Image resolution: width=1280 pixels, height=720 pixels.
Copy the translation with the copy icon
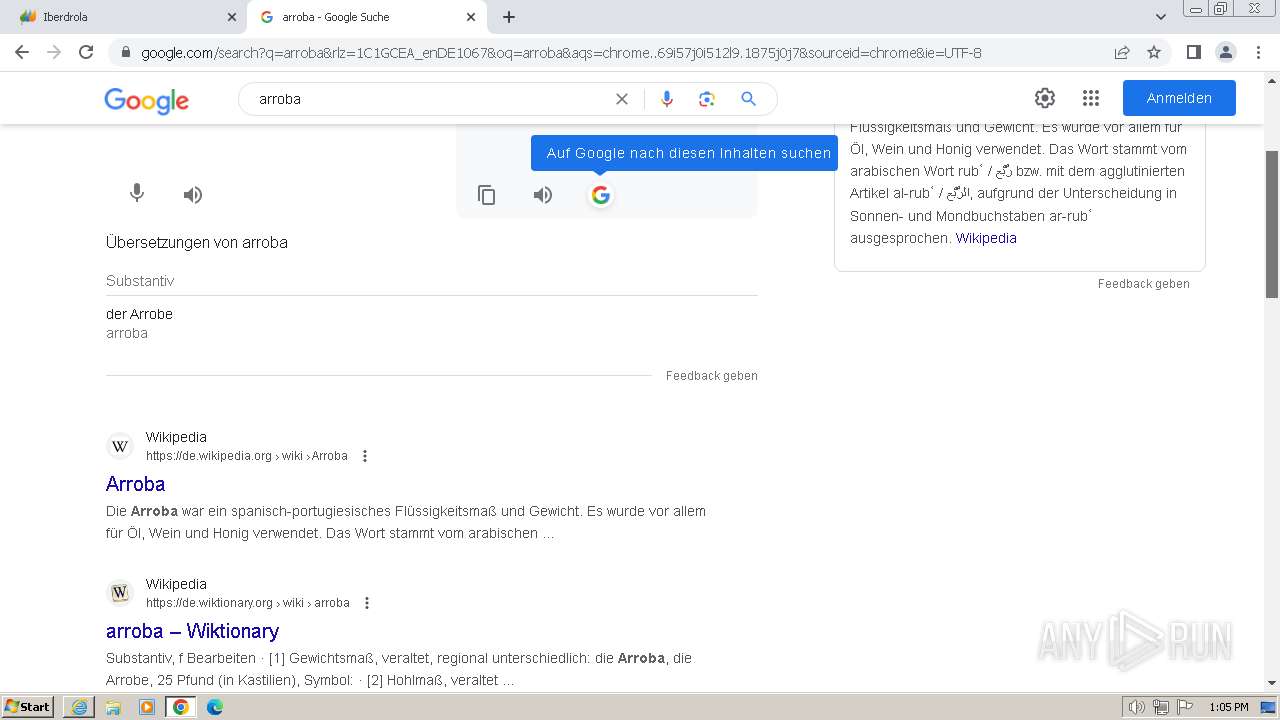[487, 195]
